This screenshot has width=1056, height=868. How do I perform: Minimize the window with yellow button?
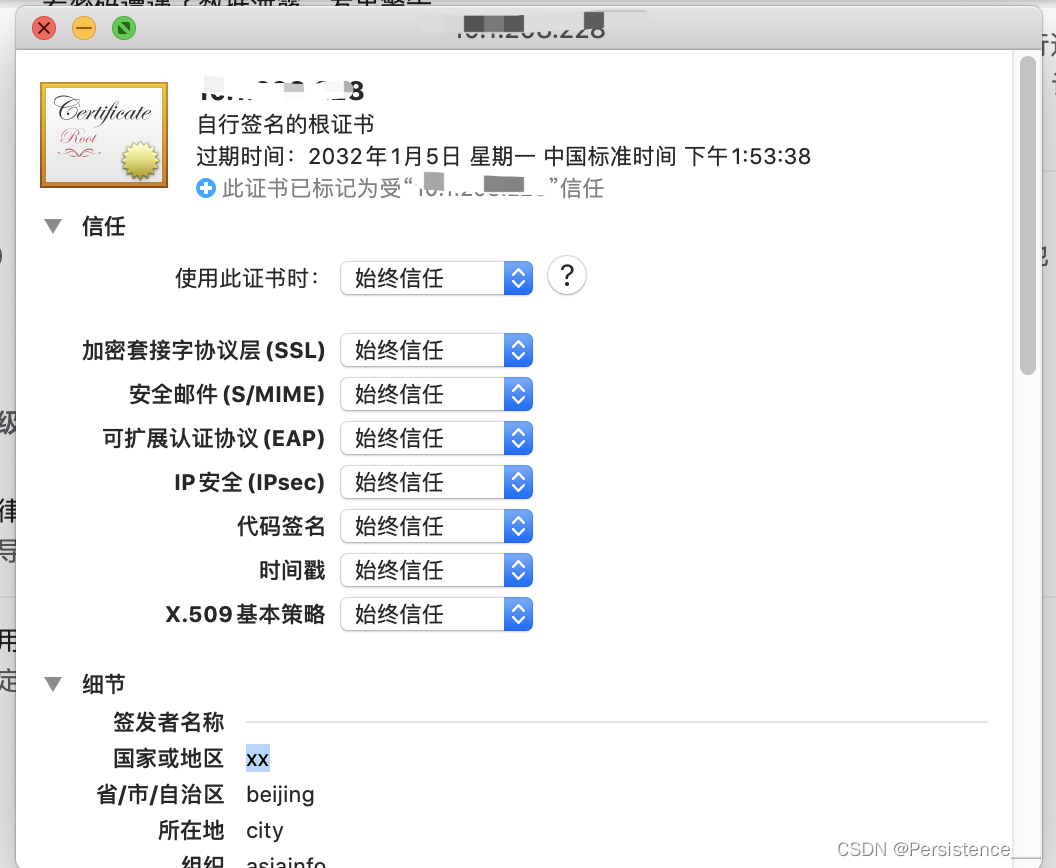pos(84,28)
